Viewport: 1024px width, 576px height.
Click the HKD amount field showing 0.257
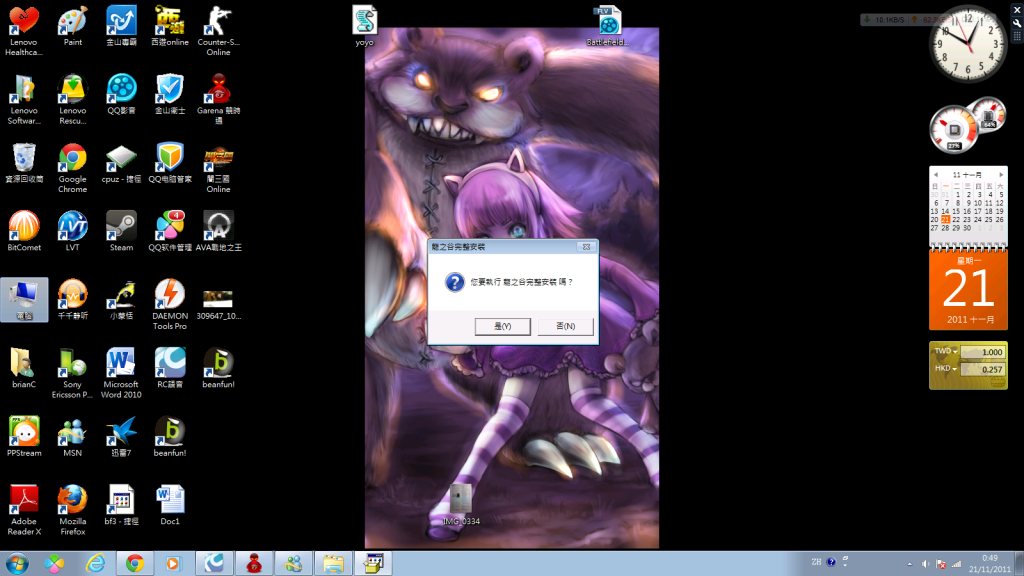983,369
